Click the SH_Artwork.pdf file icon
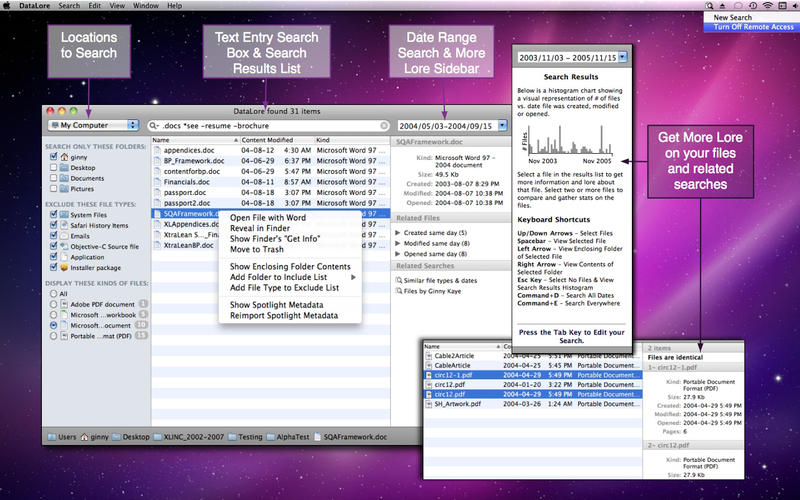This screenshot has width=800, height=500. pyautogui.click(x=429, y=404)
